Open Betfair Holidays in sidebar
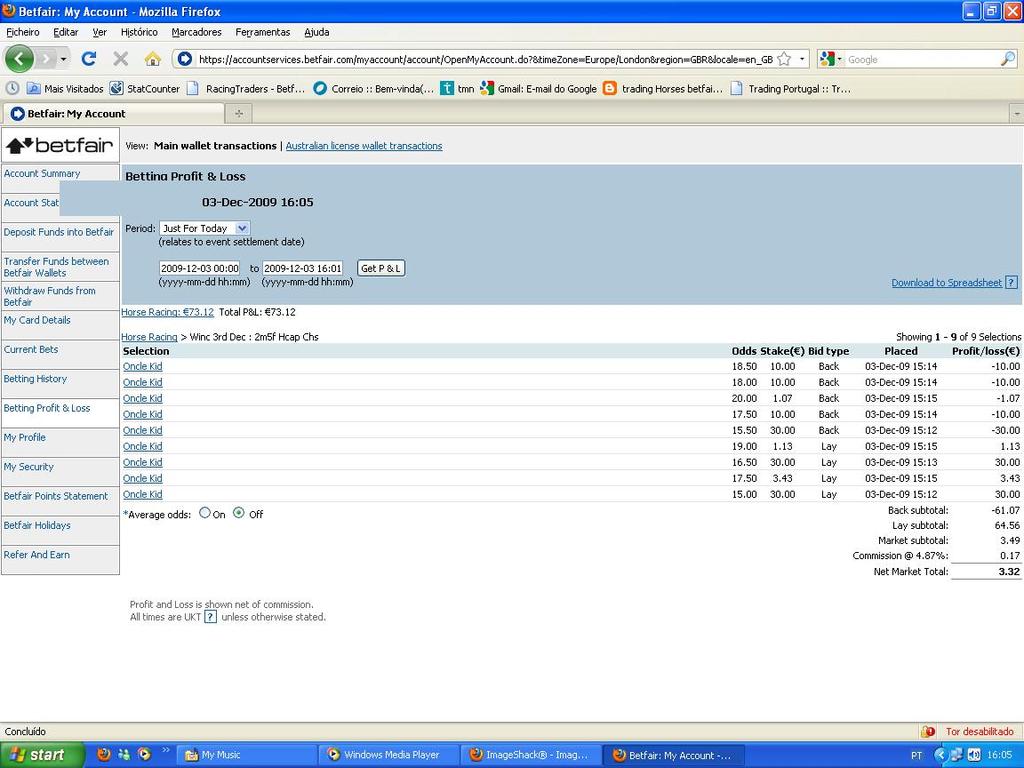 point(37,526)
